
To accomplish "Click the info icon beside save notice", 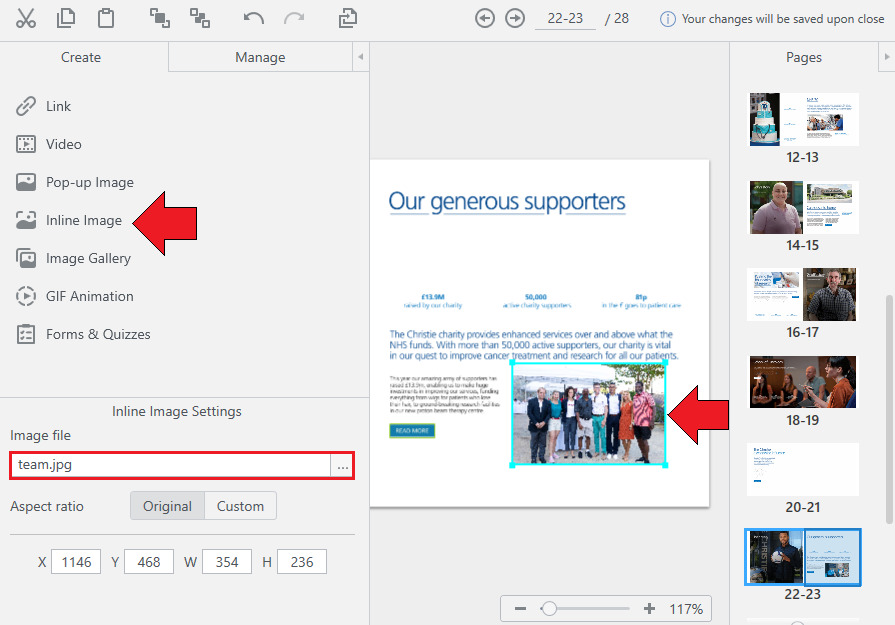I will coord(667,19).
